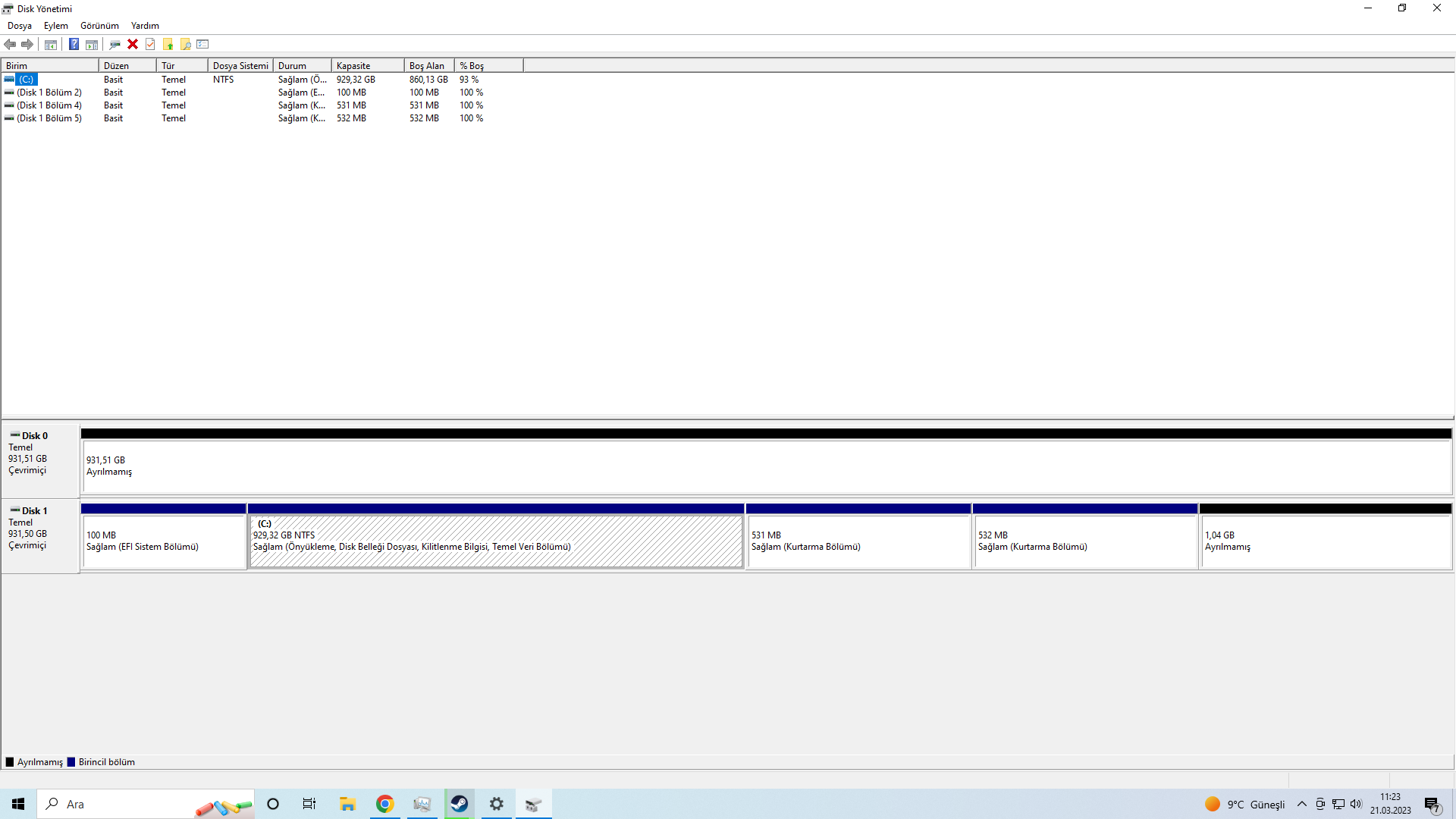
Task: Click the checklist settings toolbar icon
Action: 202,44
